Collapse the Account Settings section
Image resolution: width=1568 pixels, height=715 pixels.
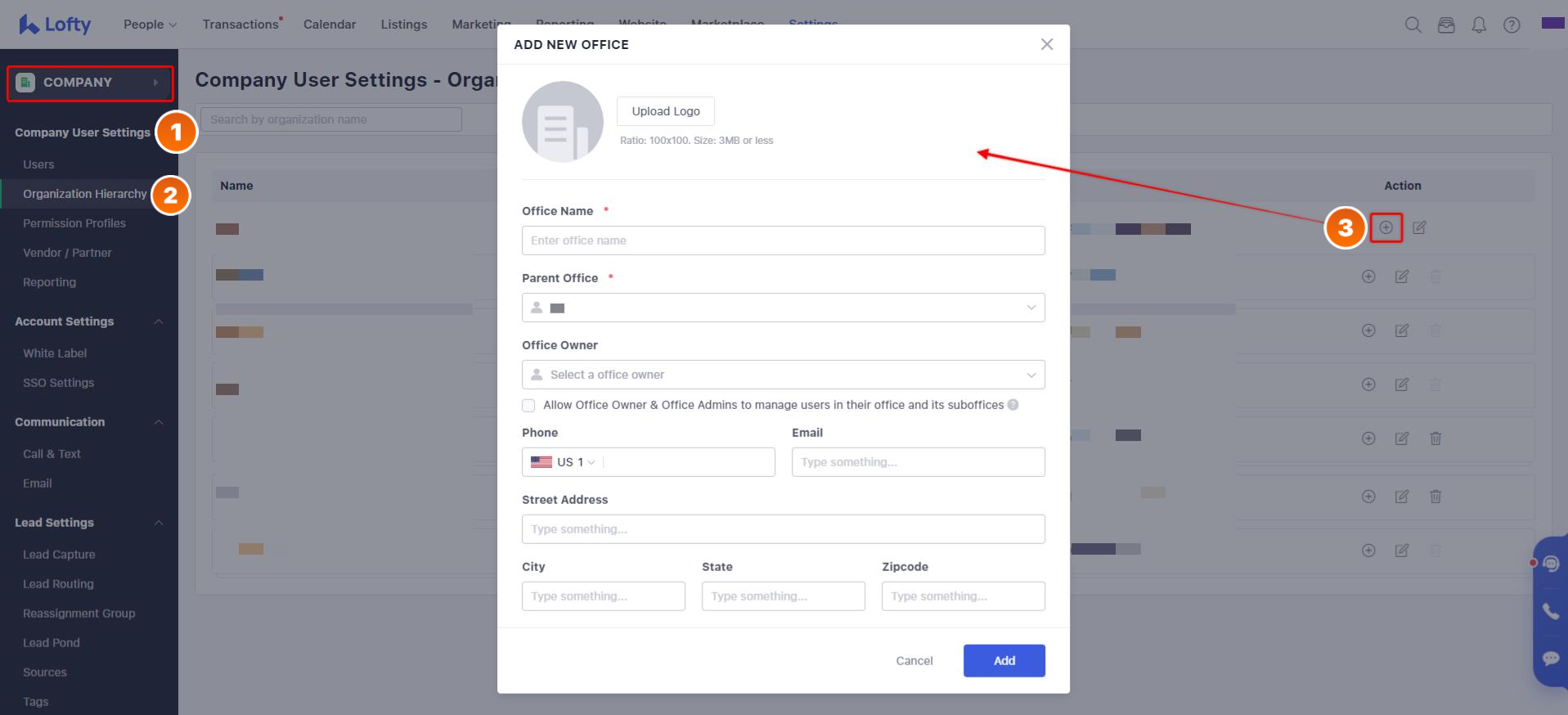click(x=159, y=322)
